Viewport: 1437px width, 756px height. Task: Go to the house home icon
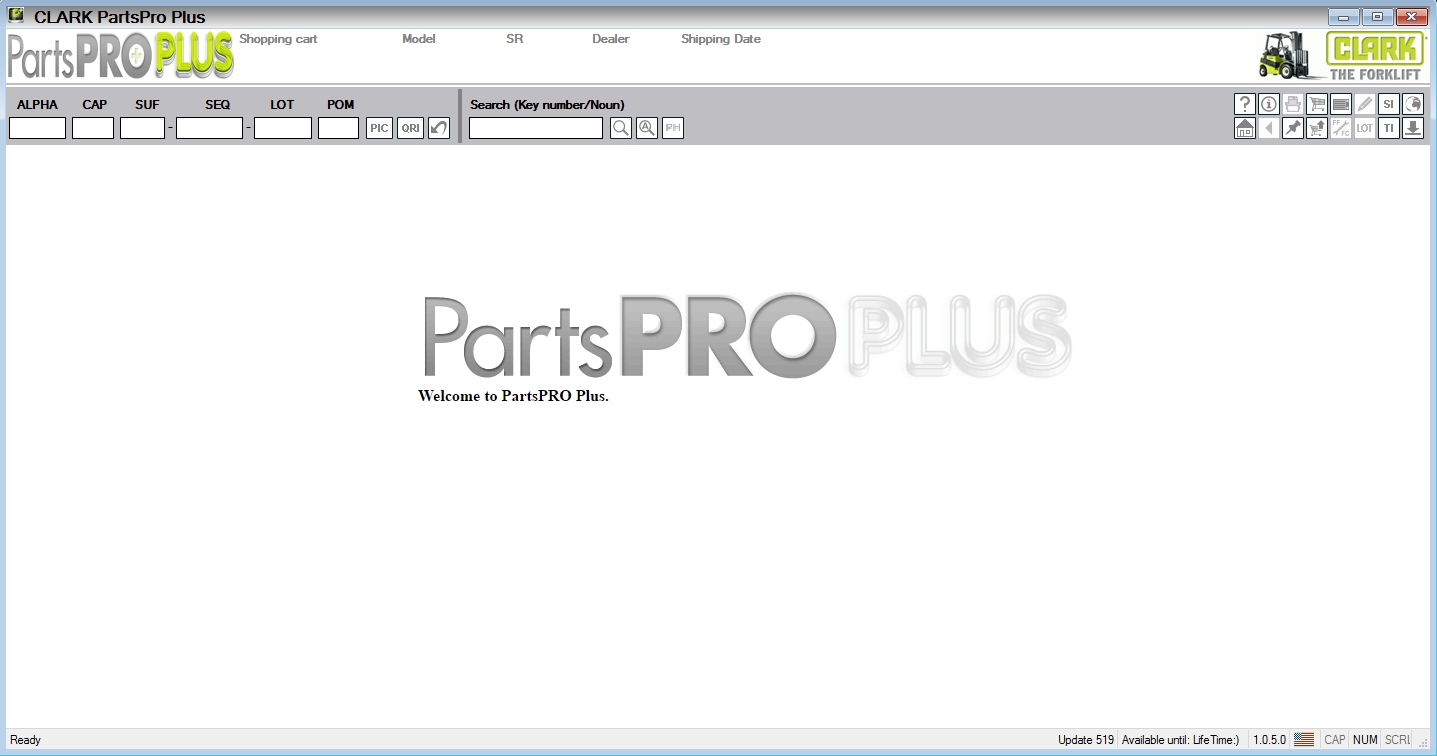point(1245,128)
